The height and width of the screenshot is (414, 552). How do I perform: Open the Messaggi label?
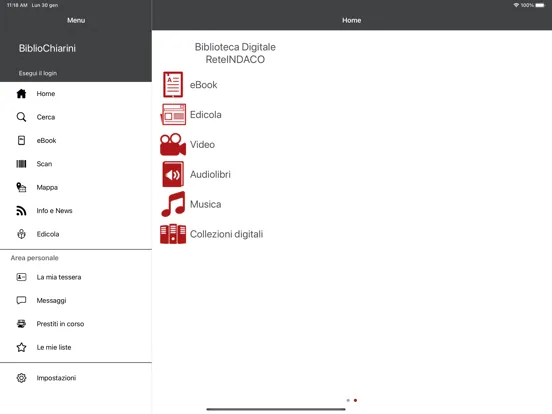pos(51,300)
